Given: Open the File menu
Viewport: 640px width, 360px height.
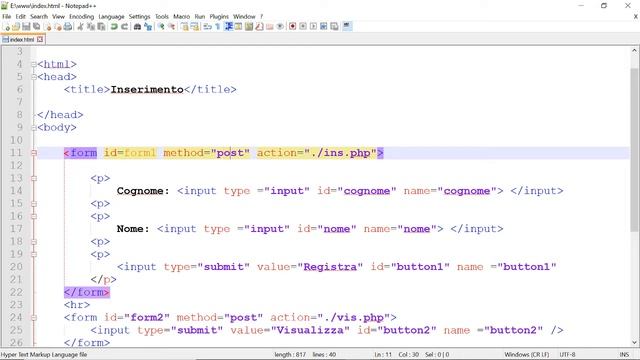Looking at the screenshot, I should pyautogui.click(x=7, y=17).
